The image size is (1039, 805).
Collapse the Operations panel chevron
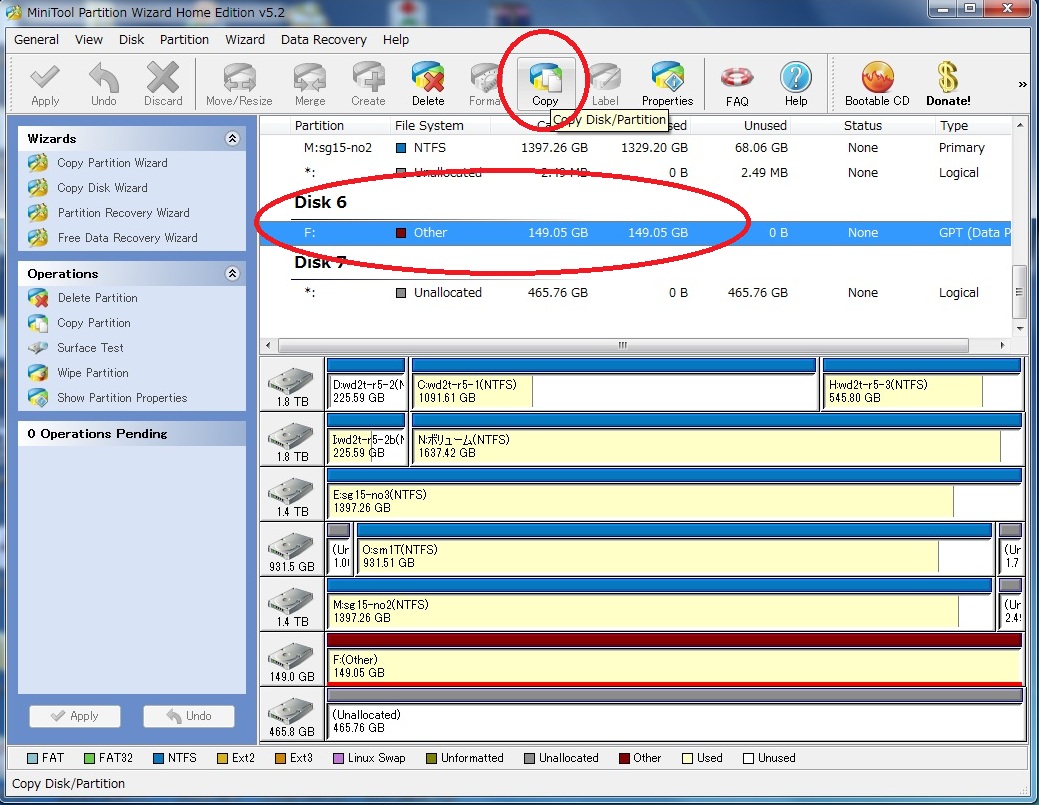(x=232, y=274)
